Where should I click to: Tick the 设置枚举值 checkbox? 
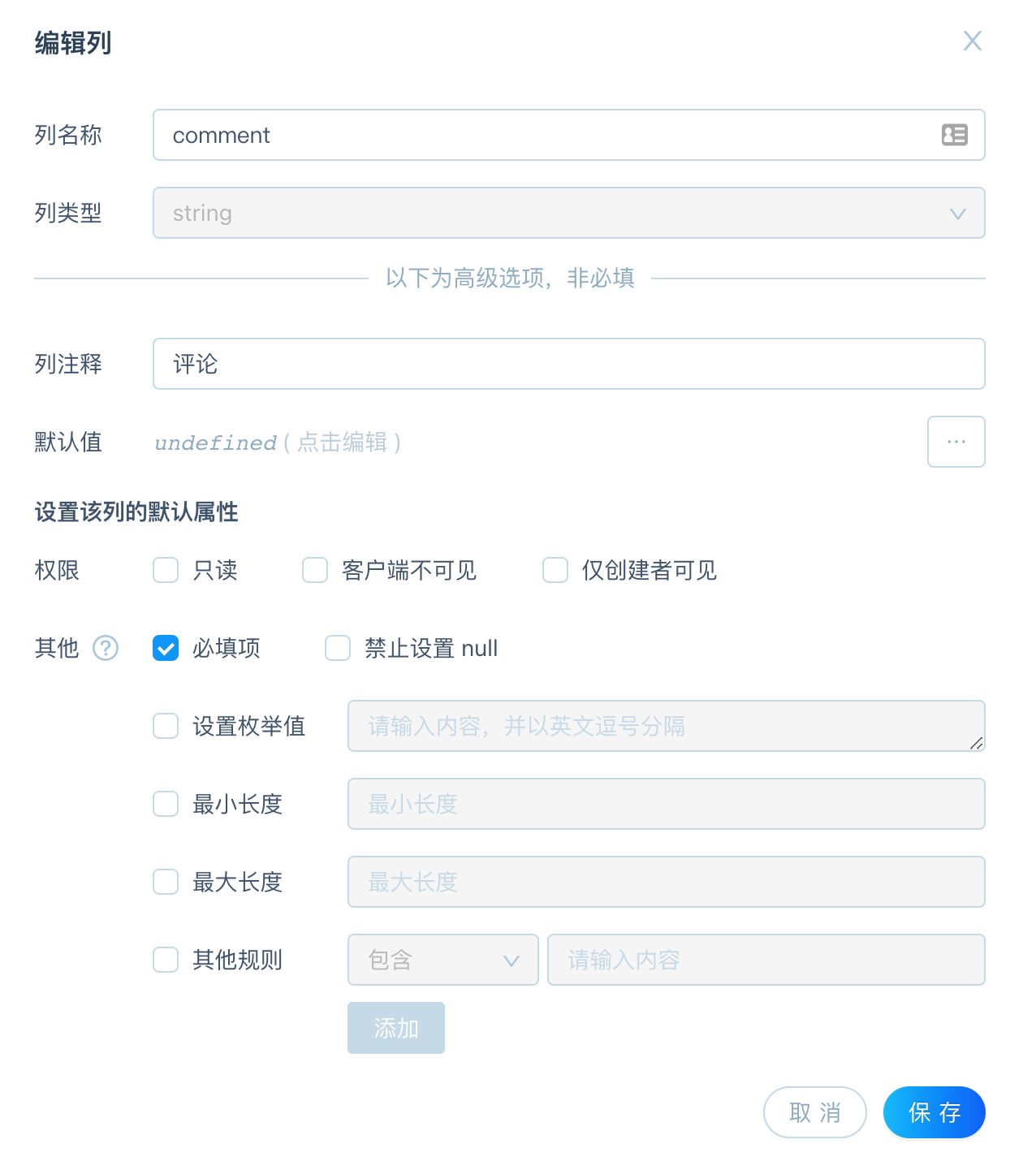tap(166, 726)
